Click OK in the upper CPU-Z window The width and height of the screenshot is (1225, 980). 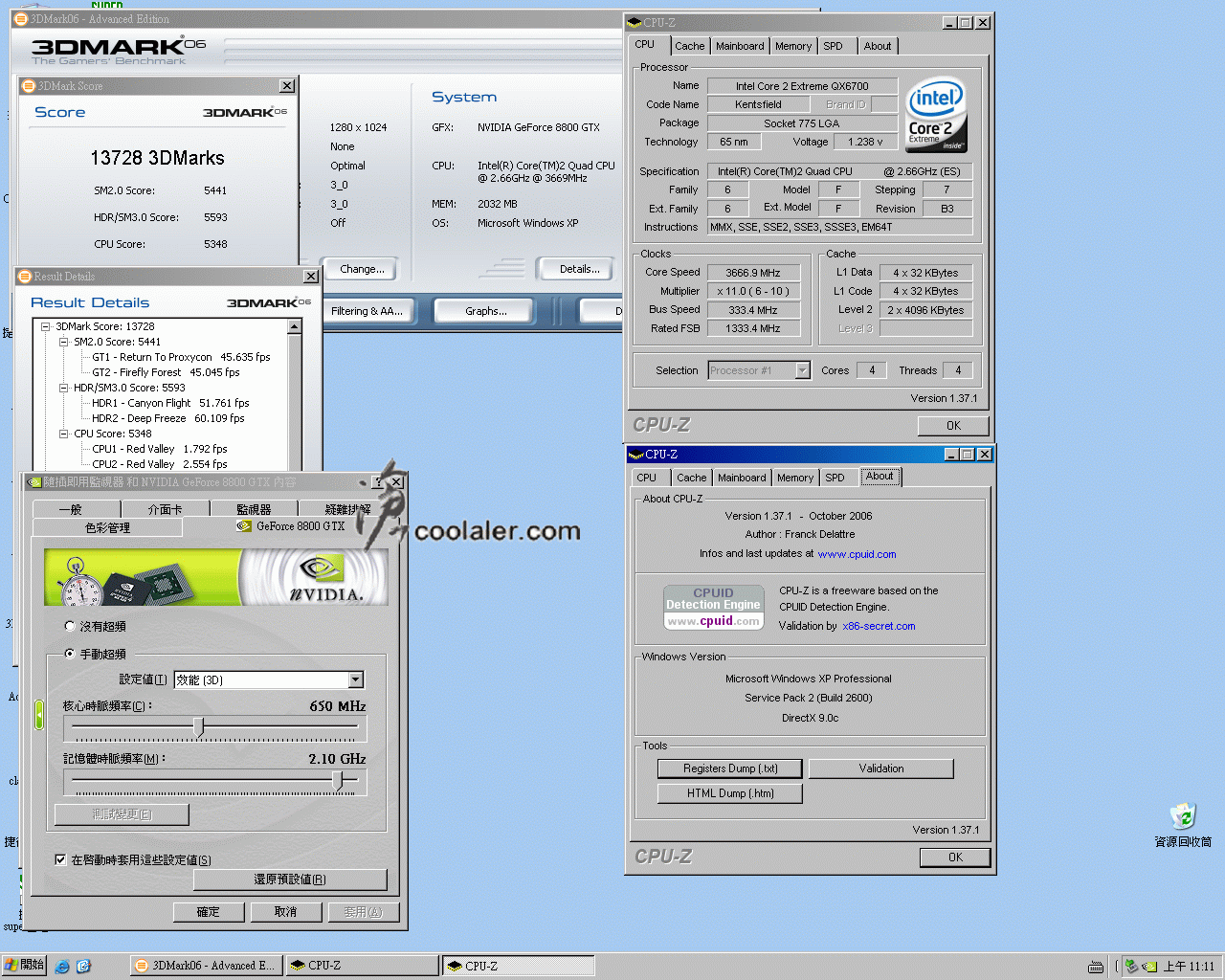953,426
